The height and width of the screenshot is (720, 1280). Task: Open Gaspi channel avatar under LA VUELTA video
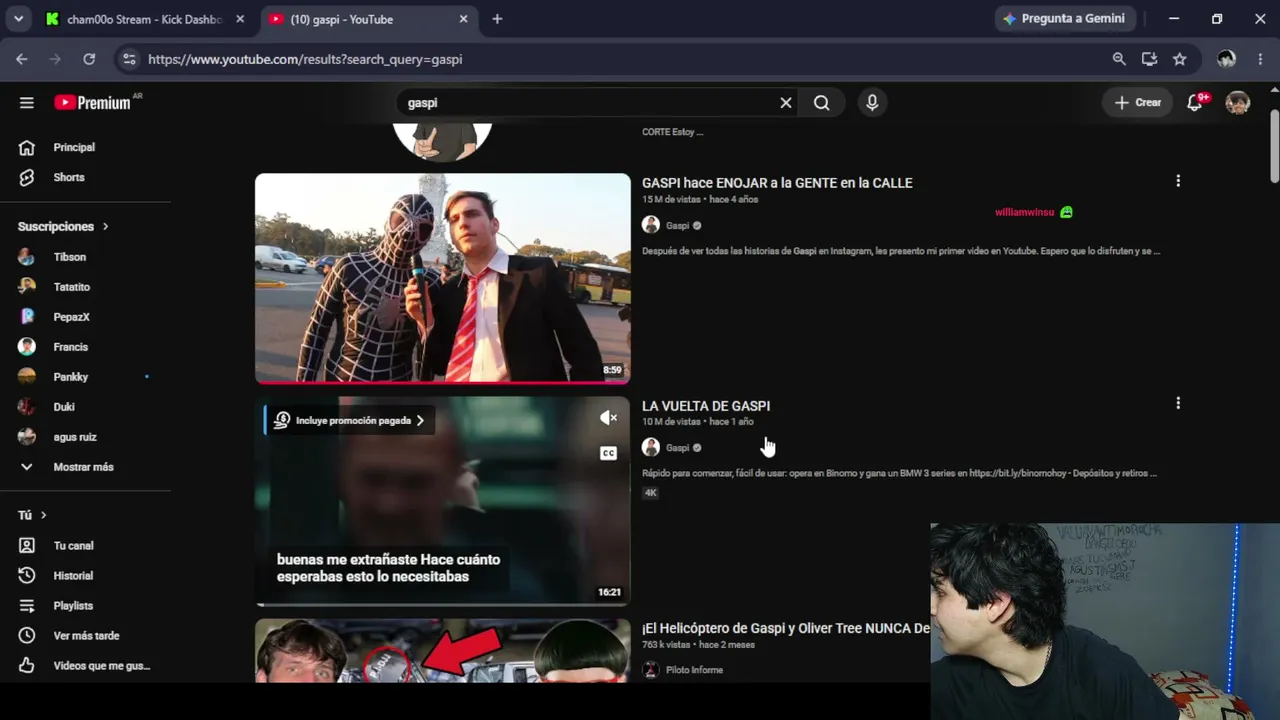tap(651, 447)
